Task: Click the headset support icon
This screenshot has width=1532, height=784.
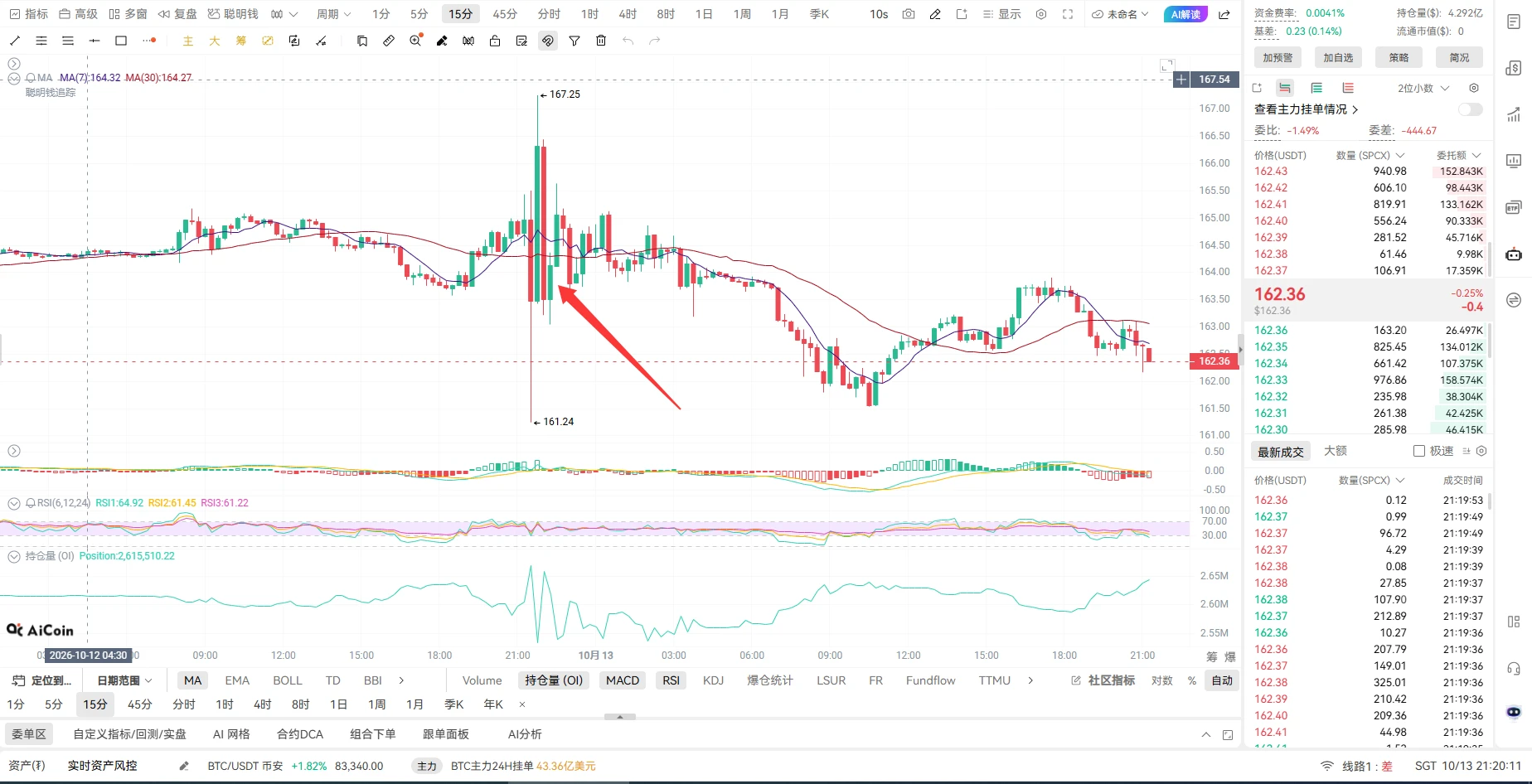Action: pyautogui.click(x=1514, y=668)
